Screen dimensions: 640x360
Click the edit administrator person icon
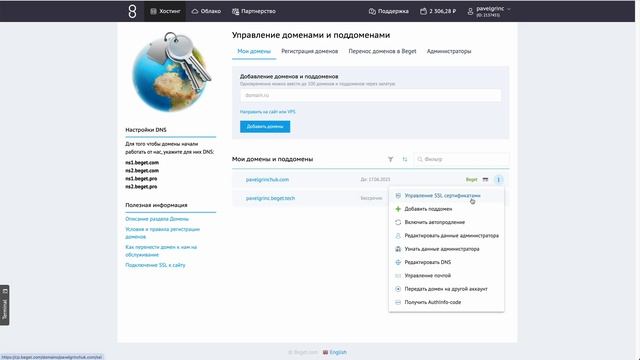pyautogui.click(x=398, y=236)
